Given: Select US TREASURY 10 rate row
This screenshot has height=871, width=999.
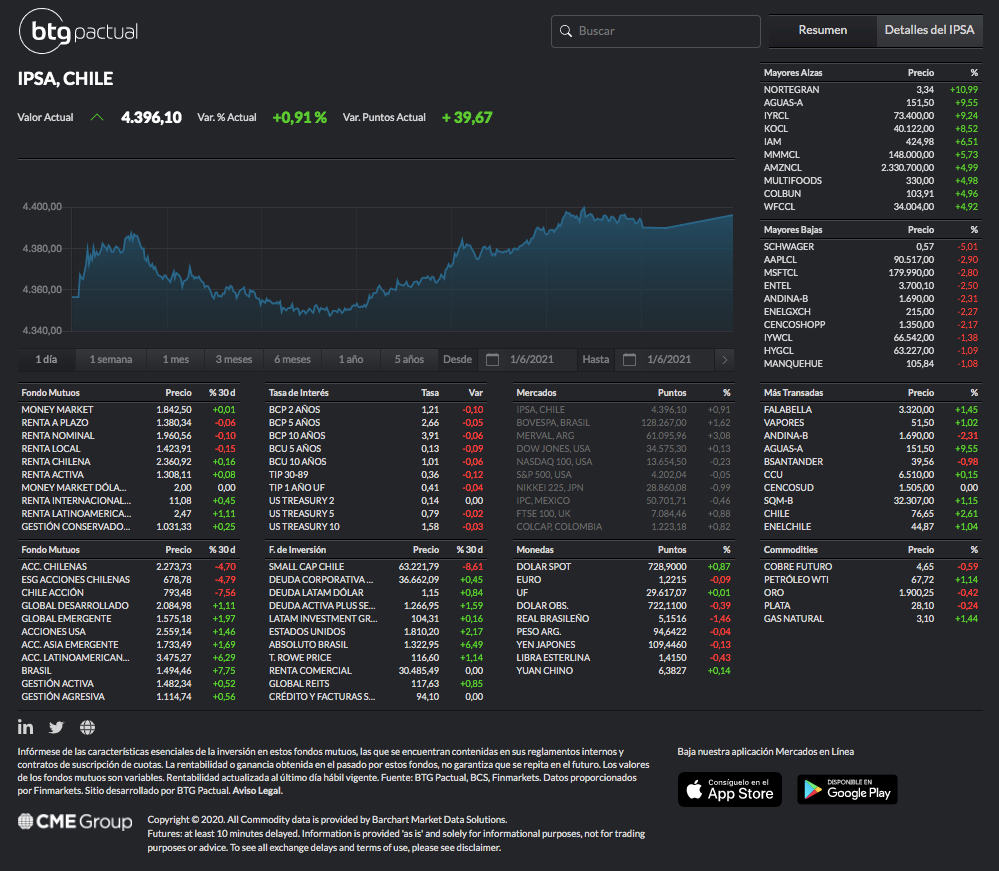Looking at the screenshot, I should (x=376, y=527).
